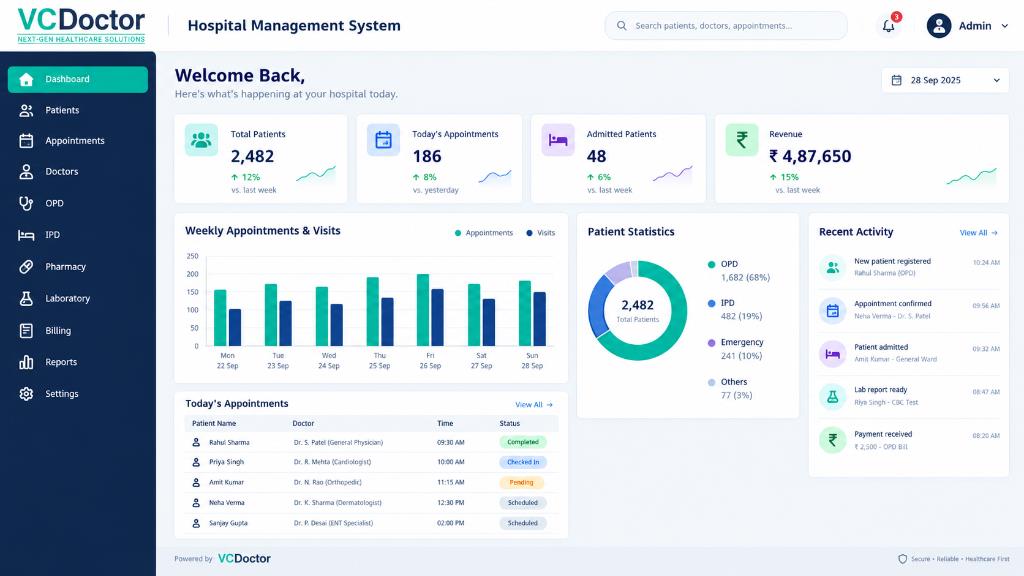Image resolution: width=1024 pixels, height=576 pixels.
Task: Click the OPD stethoscope icon
Action: pyautogui.click(x=26, y=203)
